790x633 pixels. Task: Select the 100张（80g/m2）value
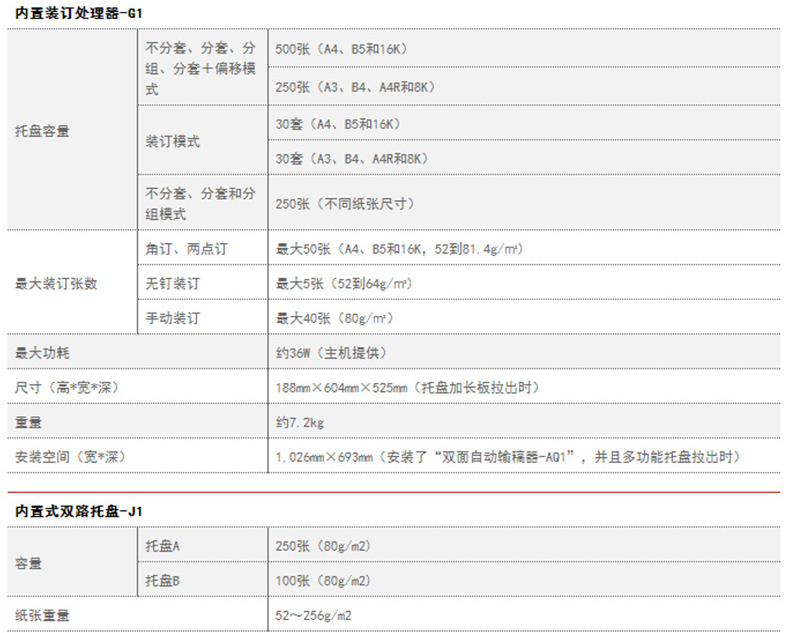point(322,581)
